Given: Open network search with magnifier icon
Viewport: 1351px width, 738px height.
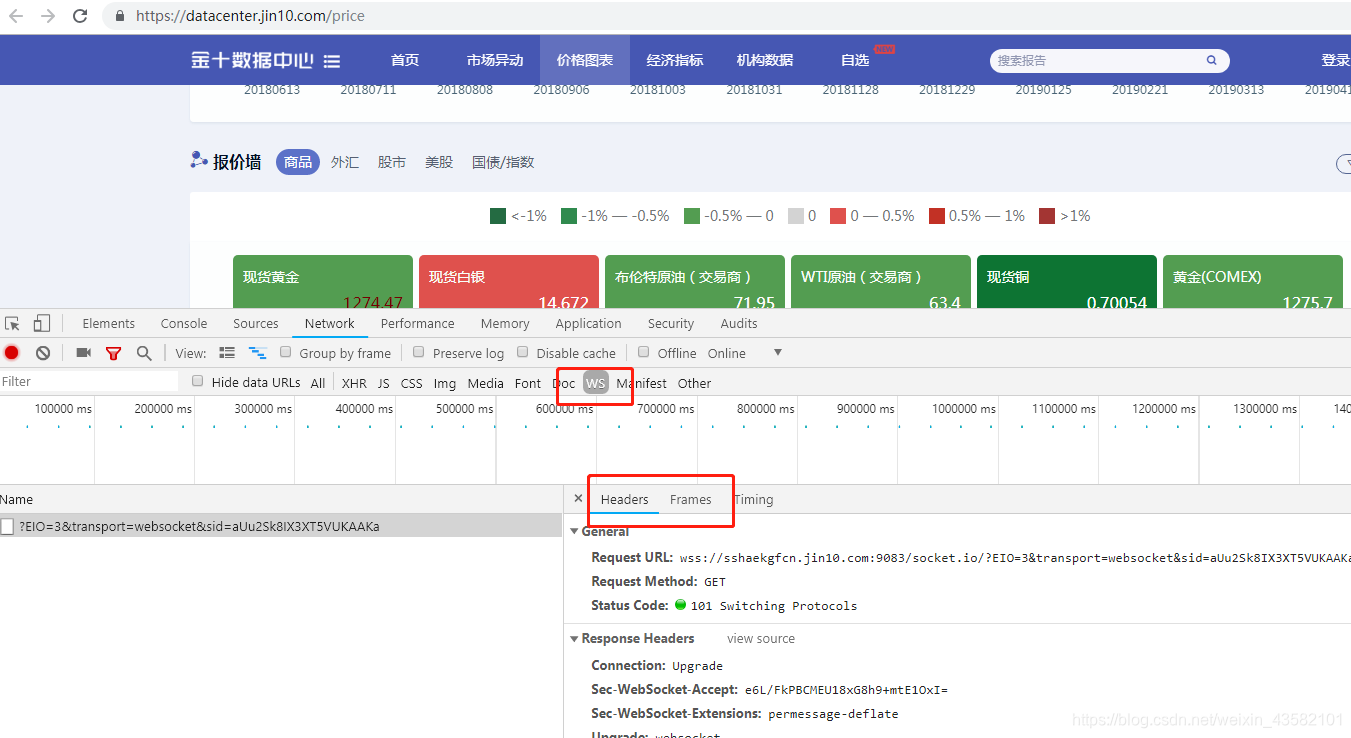Looking at the screenshot, I should pyautogui.click(x=144, y=353).
